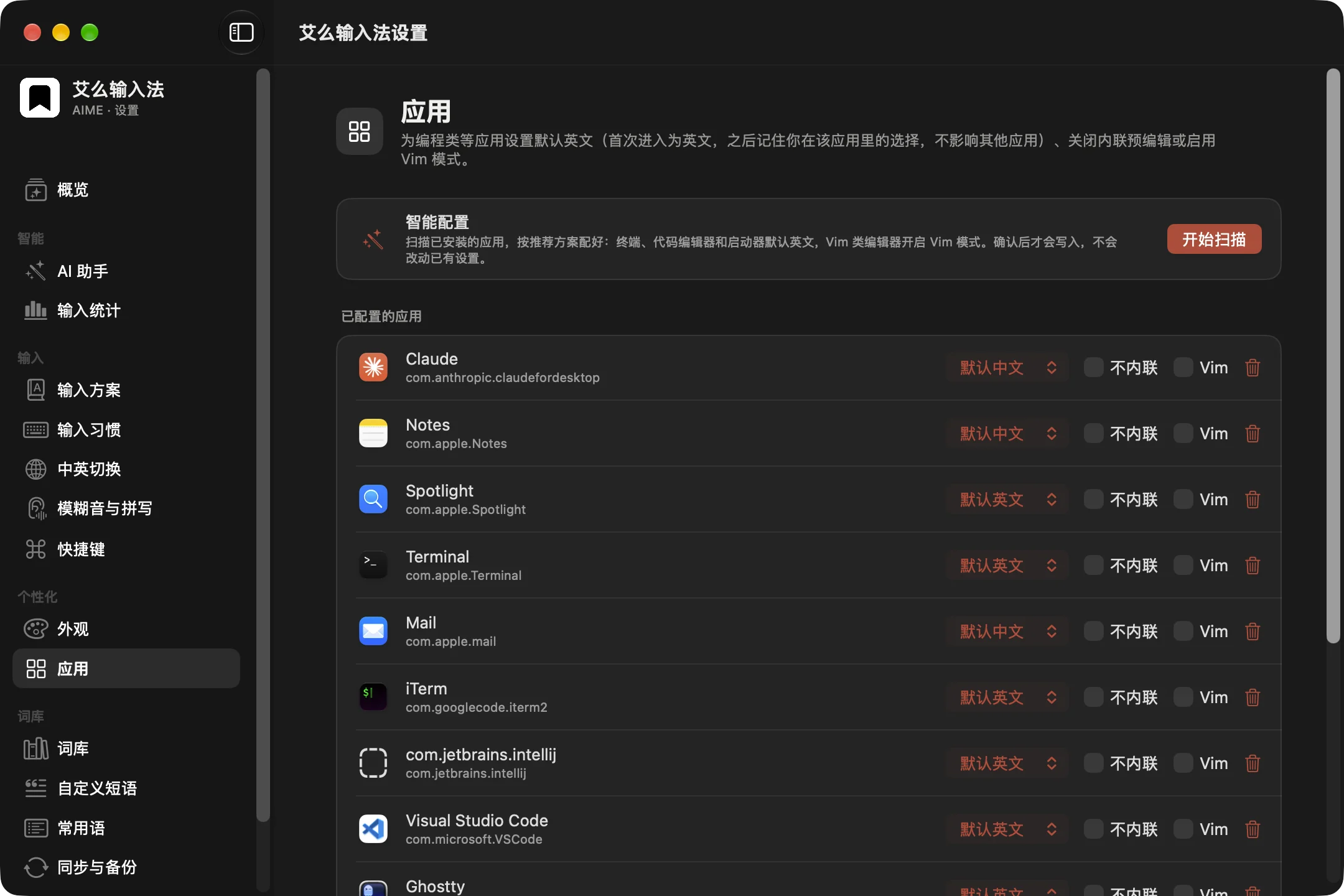Open Mail's 默认中文 dropdown
The image size is (1344, 896).
point(1007,632)
